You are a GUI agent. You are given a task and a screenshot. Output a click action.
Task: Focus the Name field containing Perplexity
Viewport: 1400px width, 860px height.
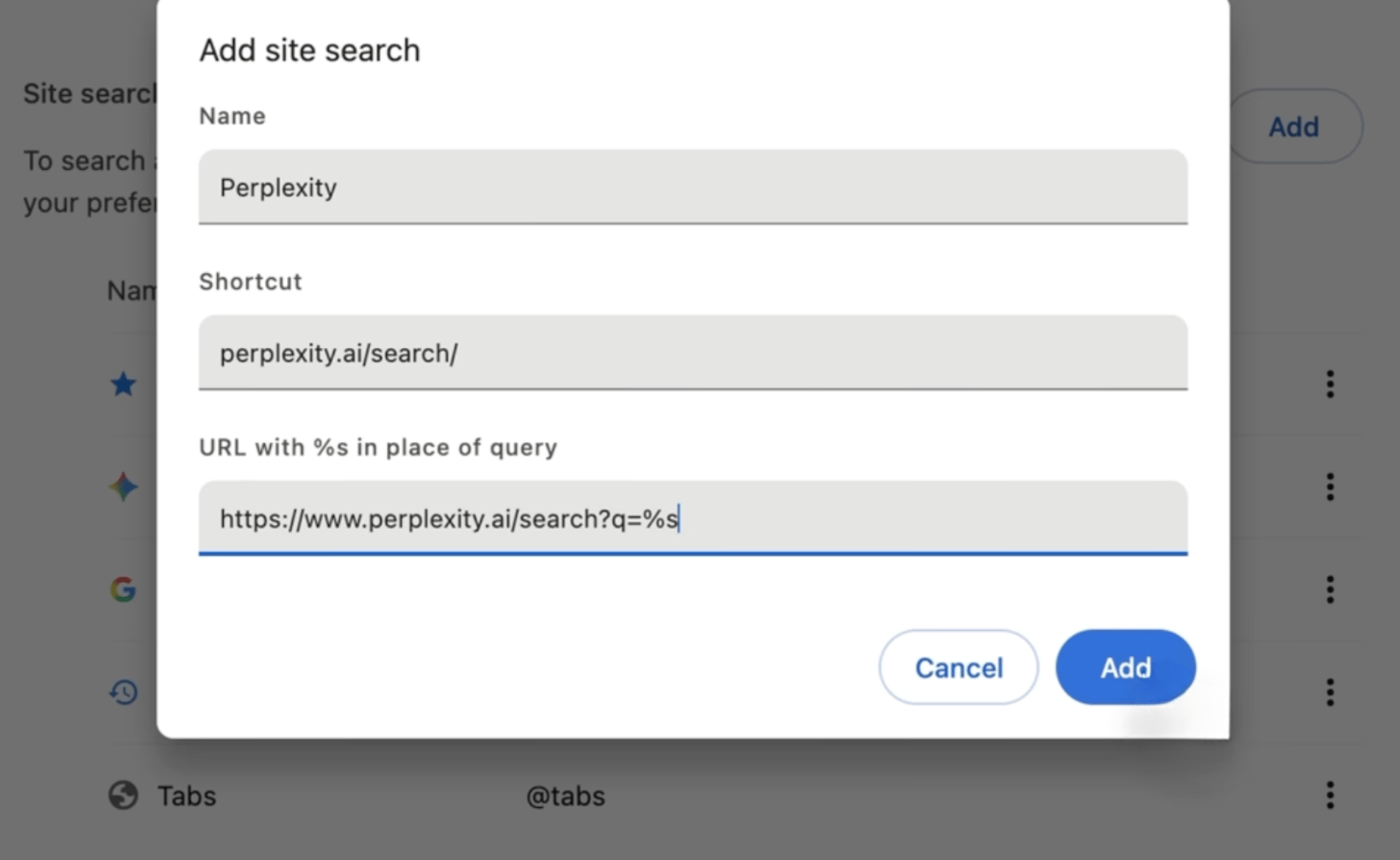(692, 188)
